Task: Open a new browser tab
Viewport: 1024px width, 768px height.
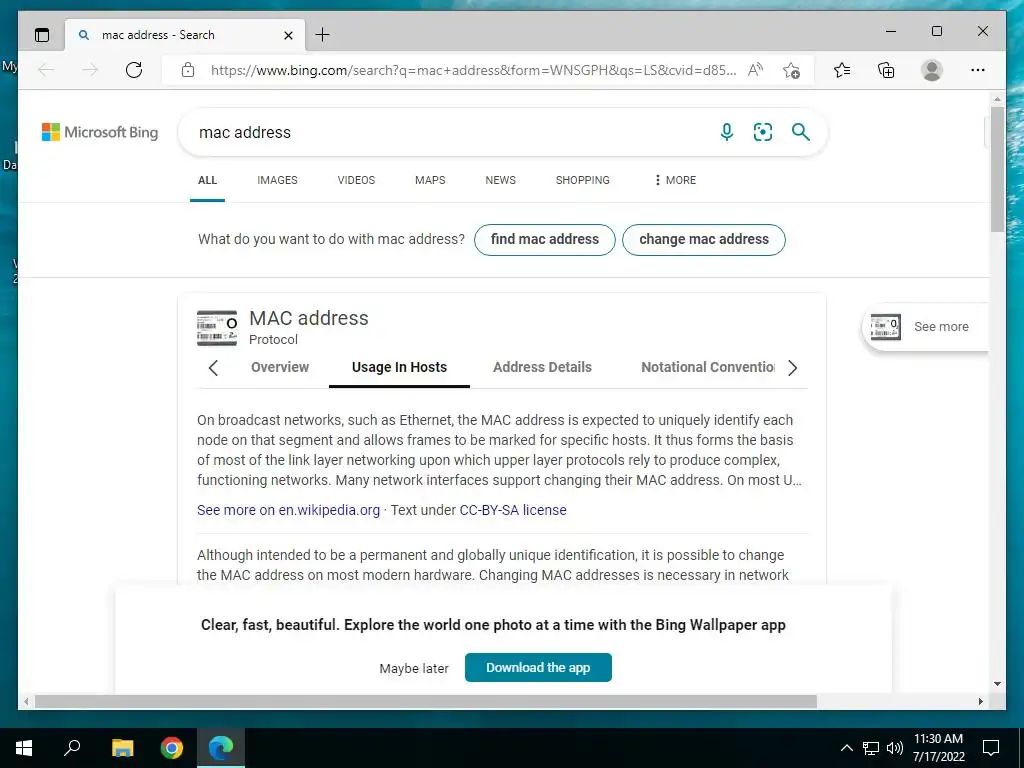Action: (x=323, y=35)
